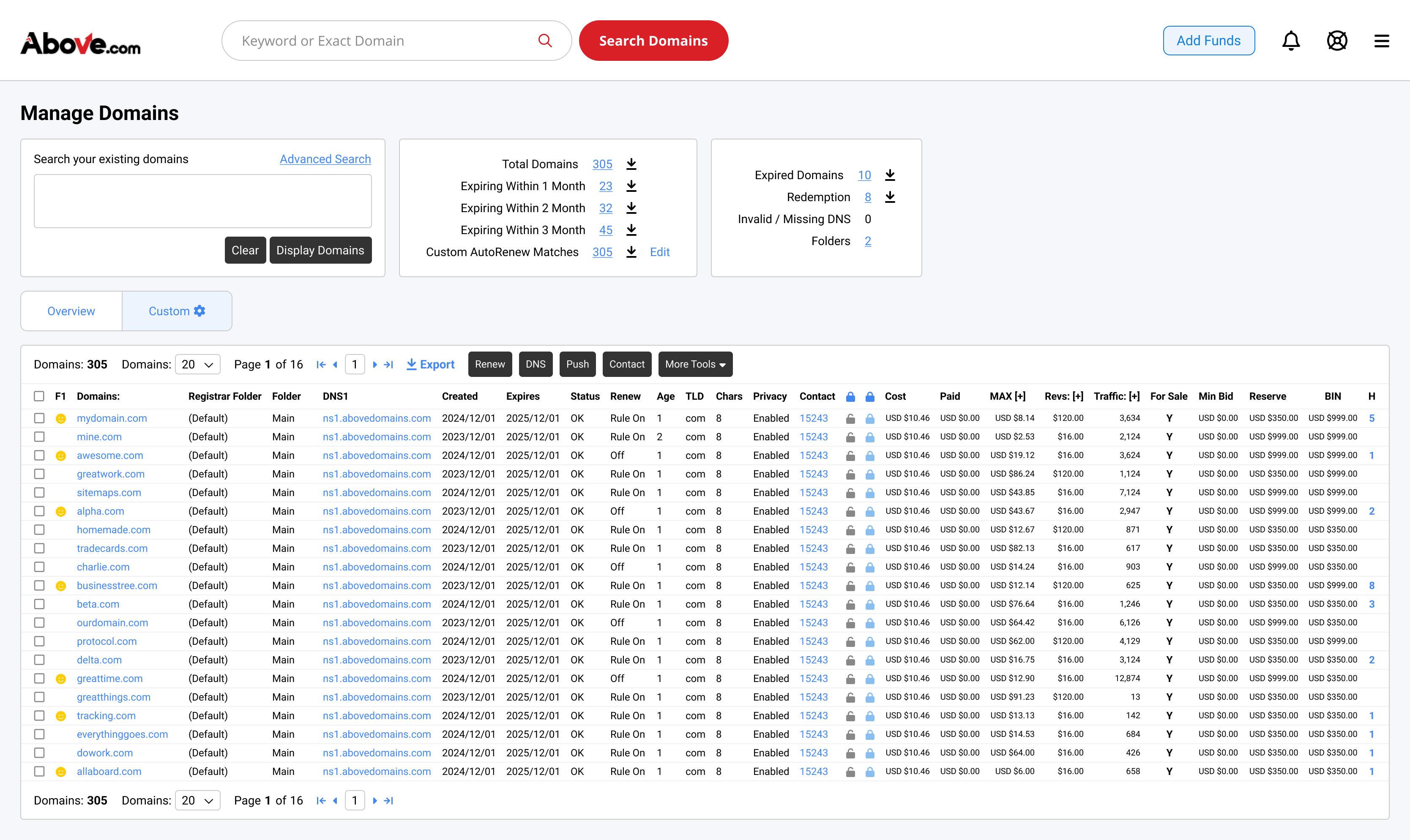This screenshot has height=840, width=1410.
Task: Click the smiley icon beside awesome.com
Action: pyautogui.click(x=60, y=455)
